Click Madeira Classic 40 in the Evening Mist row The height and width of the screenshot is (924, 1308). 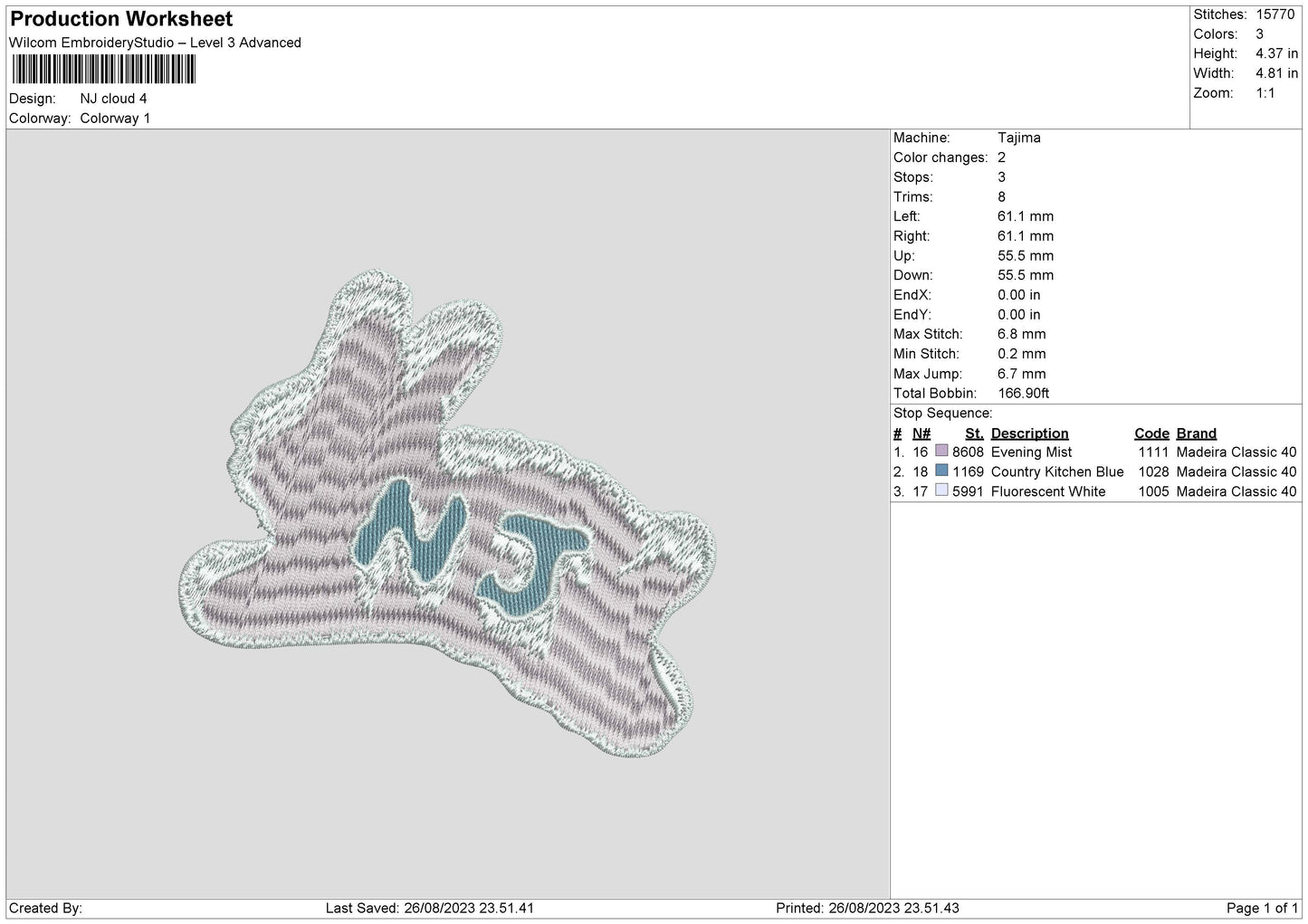click(1236, 452)
